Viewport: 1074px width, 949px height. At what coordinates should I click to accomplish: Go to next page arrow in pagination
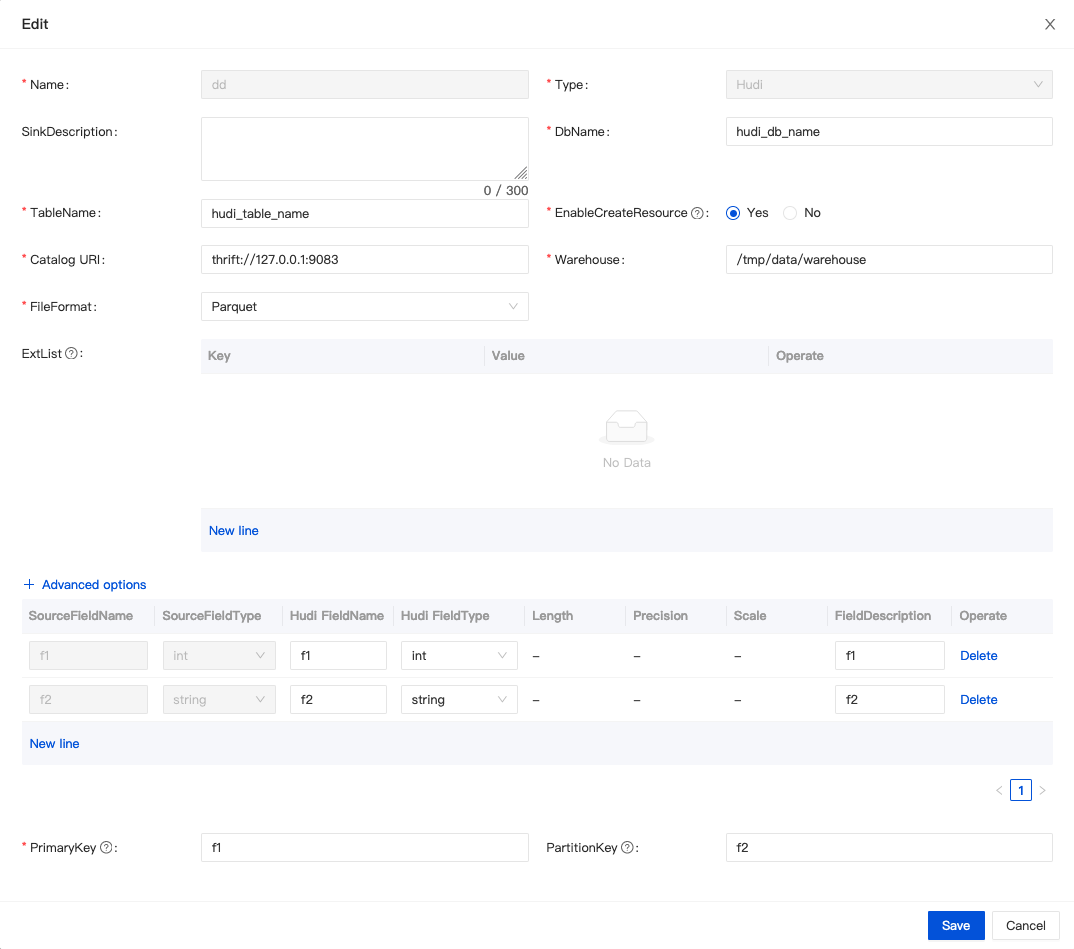pyautogui.click(x=1042, y=791)
